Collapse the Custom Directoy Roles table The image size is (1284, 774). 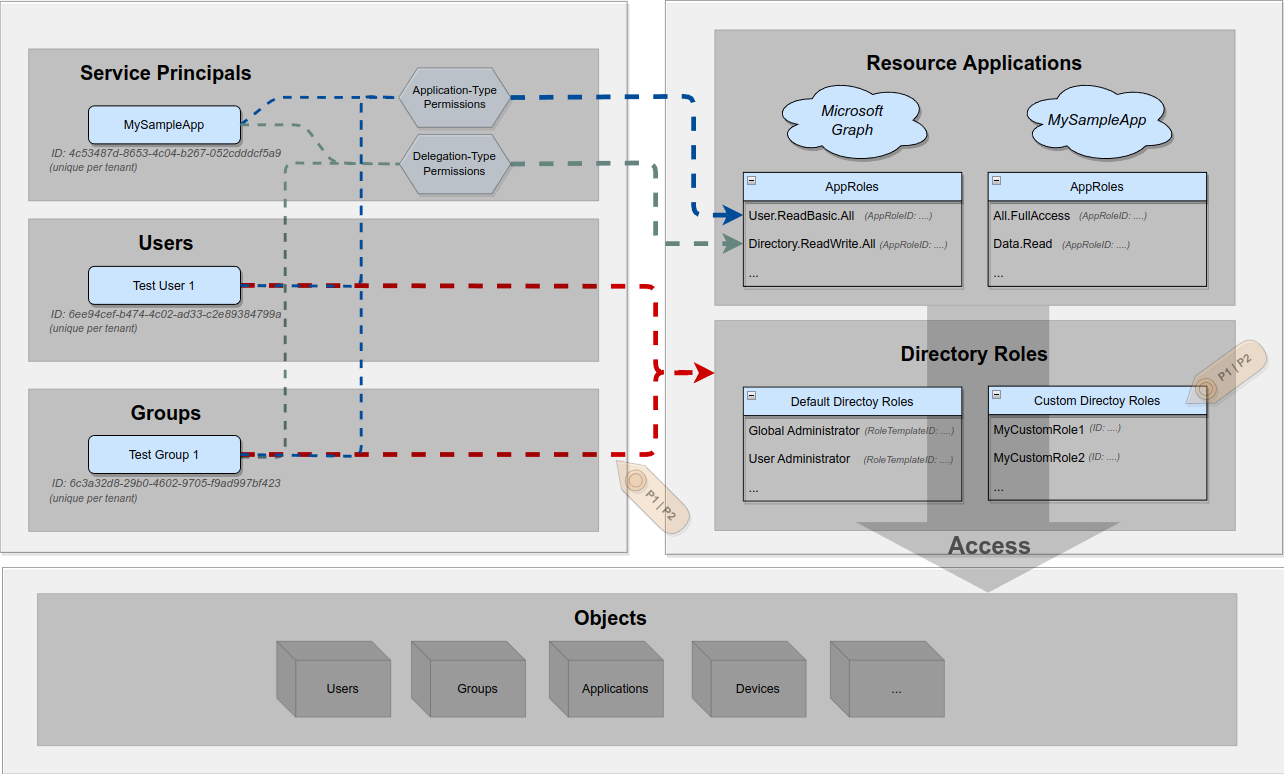(996, 396)
